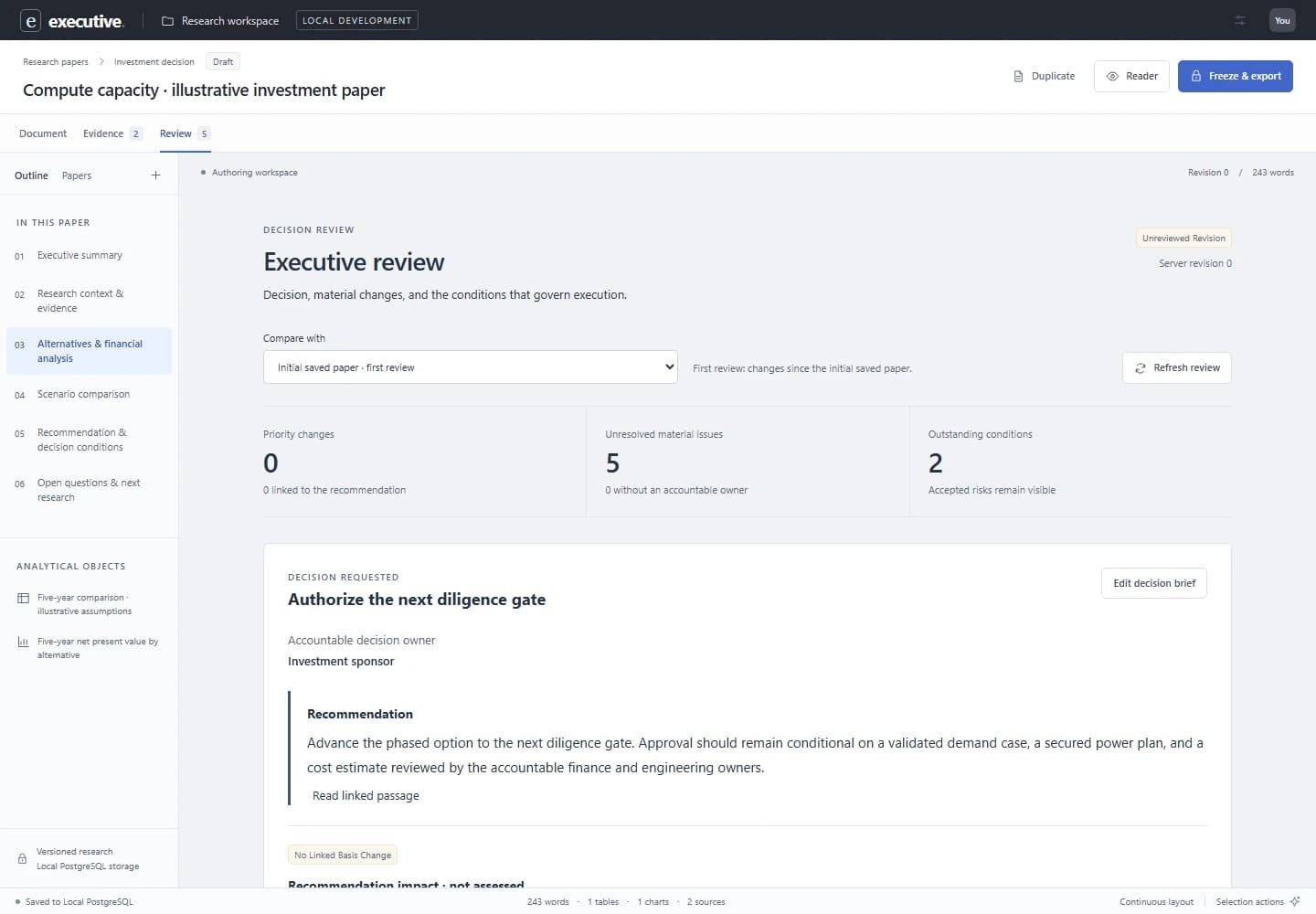Screen dimensions: 1316x914
Task: Click the You avatar badge
Action: coord(1282,20)
